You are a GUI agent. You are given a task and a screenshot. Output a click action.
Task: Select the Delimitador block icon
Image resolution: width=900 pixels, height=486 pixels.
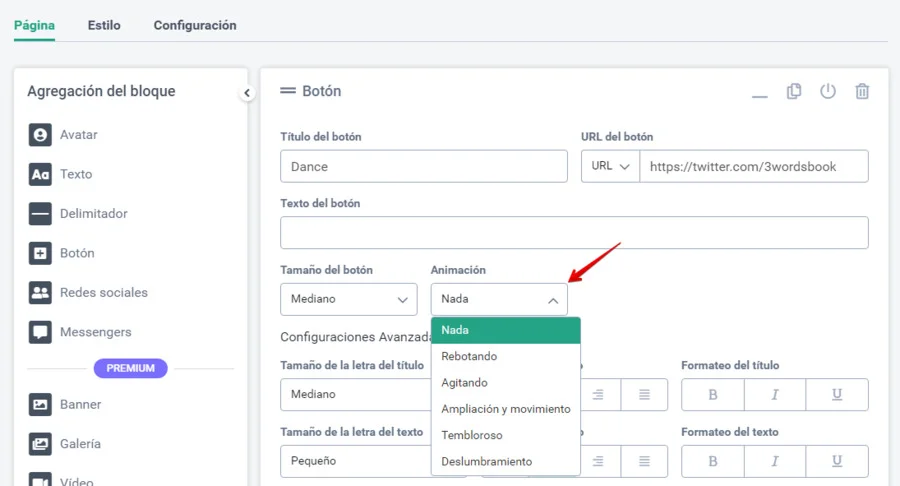(40, 214)
